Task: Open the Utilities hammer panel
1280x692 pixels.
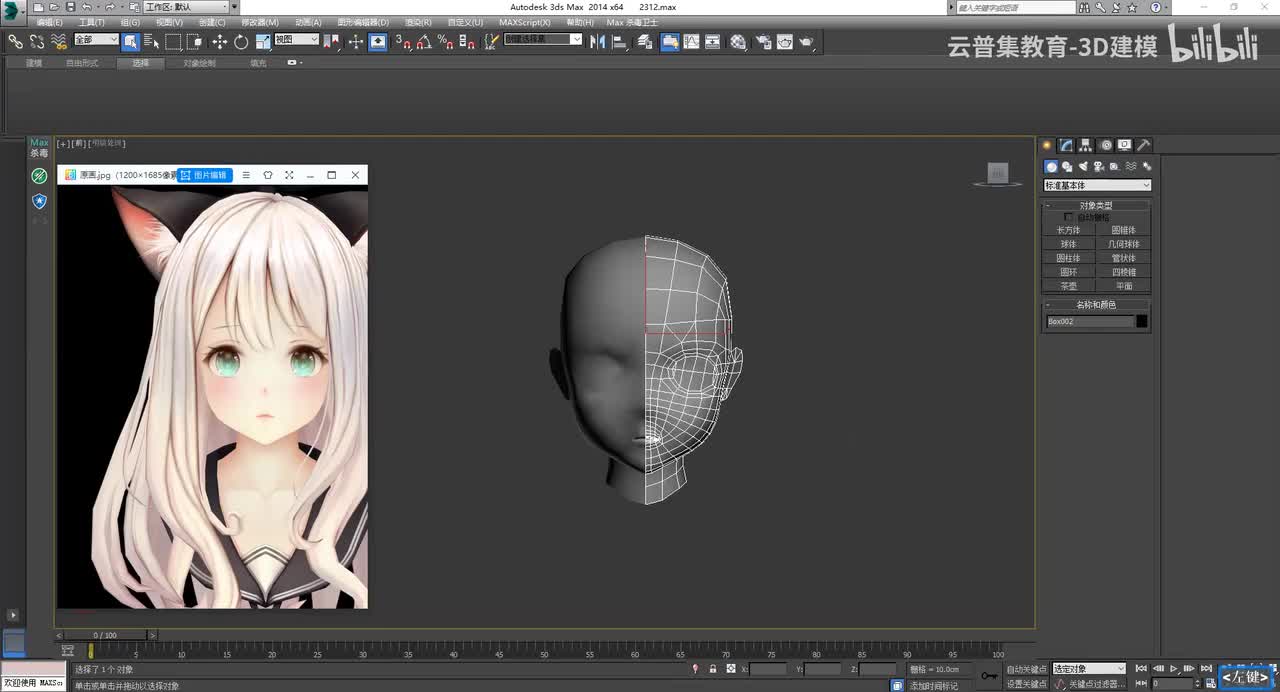Action: 1144,145
